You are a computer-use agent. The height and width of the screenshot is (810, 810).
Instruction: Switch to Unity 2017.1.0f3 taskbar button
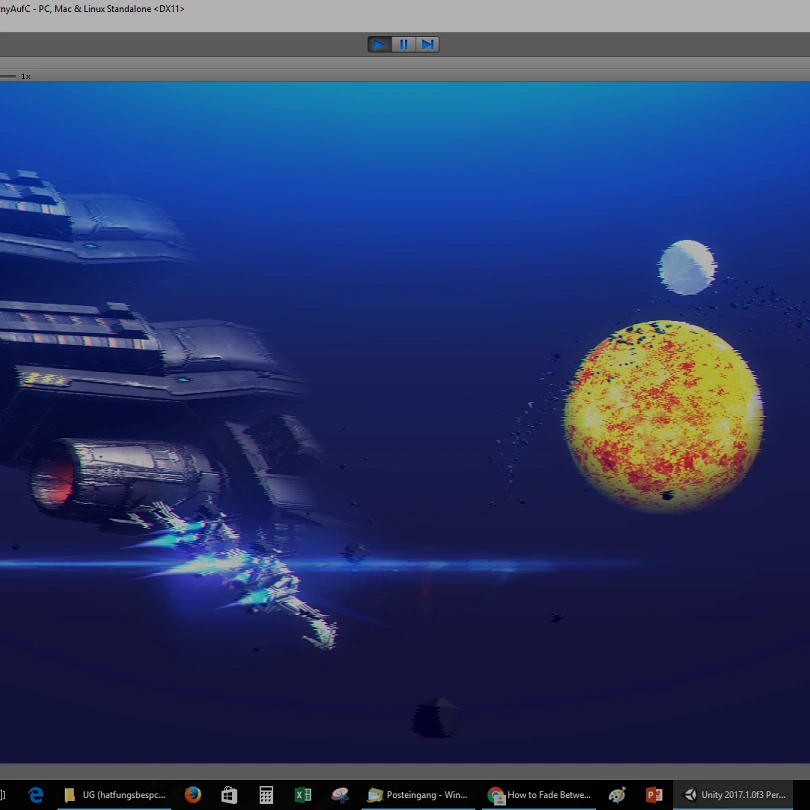(x=741, y=795)
